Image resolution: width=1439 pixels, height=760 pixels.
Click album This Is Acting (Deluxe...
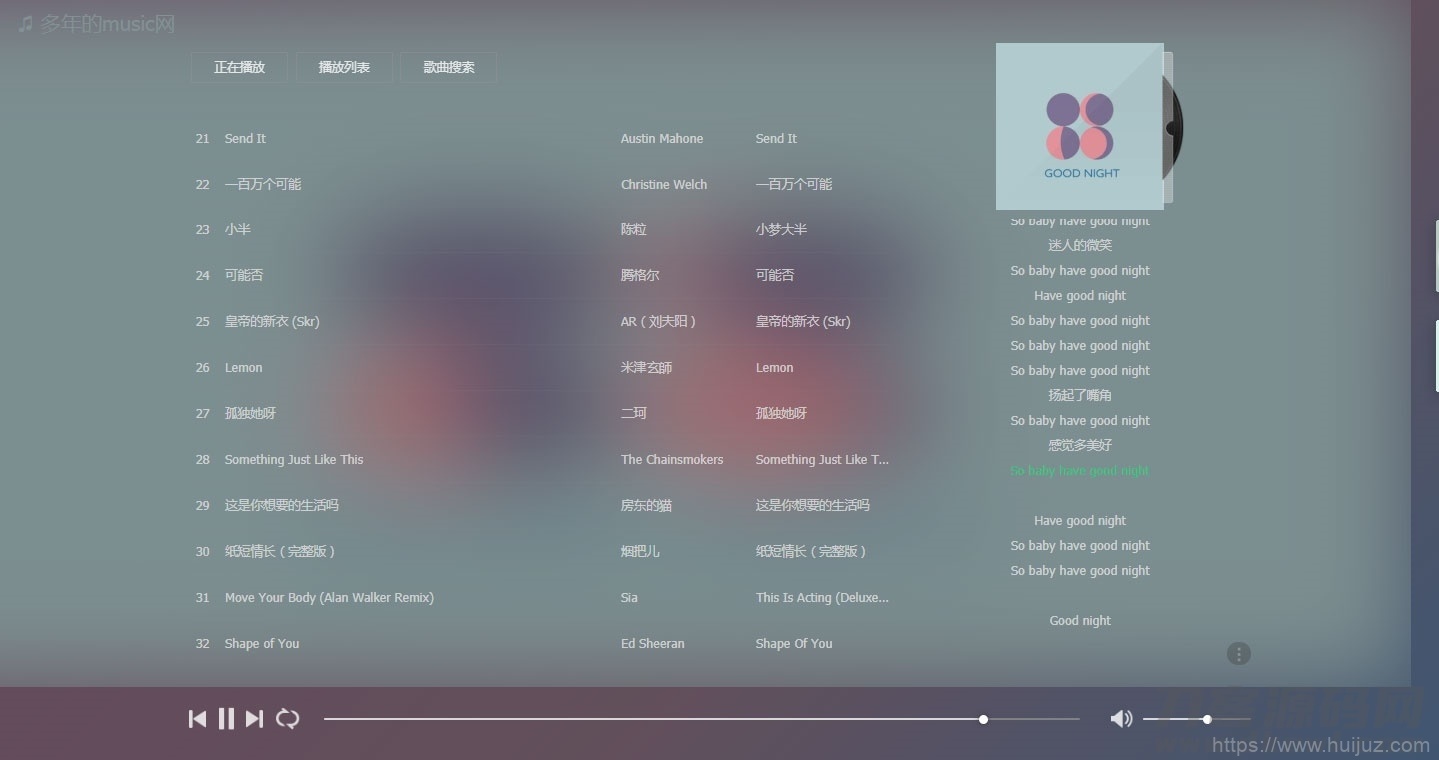pos(822,598)
